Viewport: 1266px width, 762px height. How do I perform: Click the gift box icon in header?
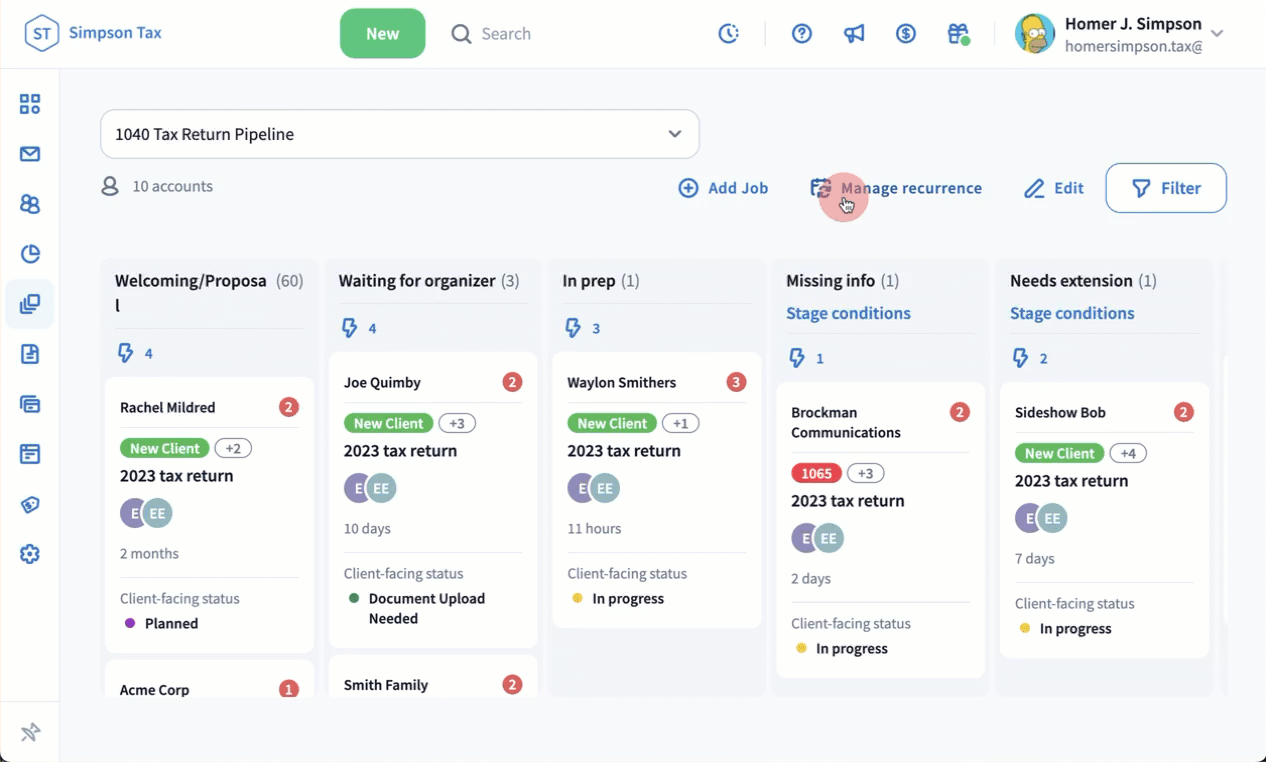point(958,34)
